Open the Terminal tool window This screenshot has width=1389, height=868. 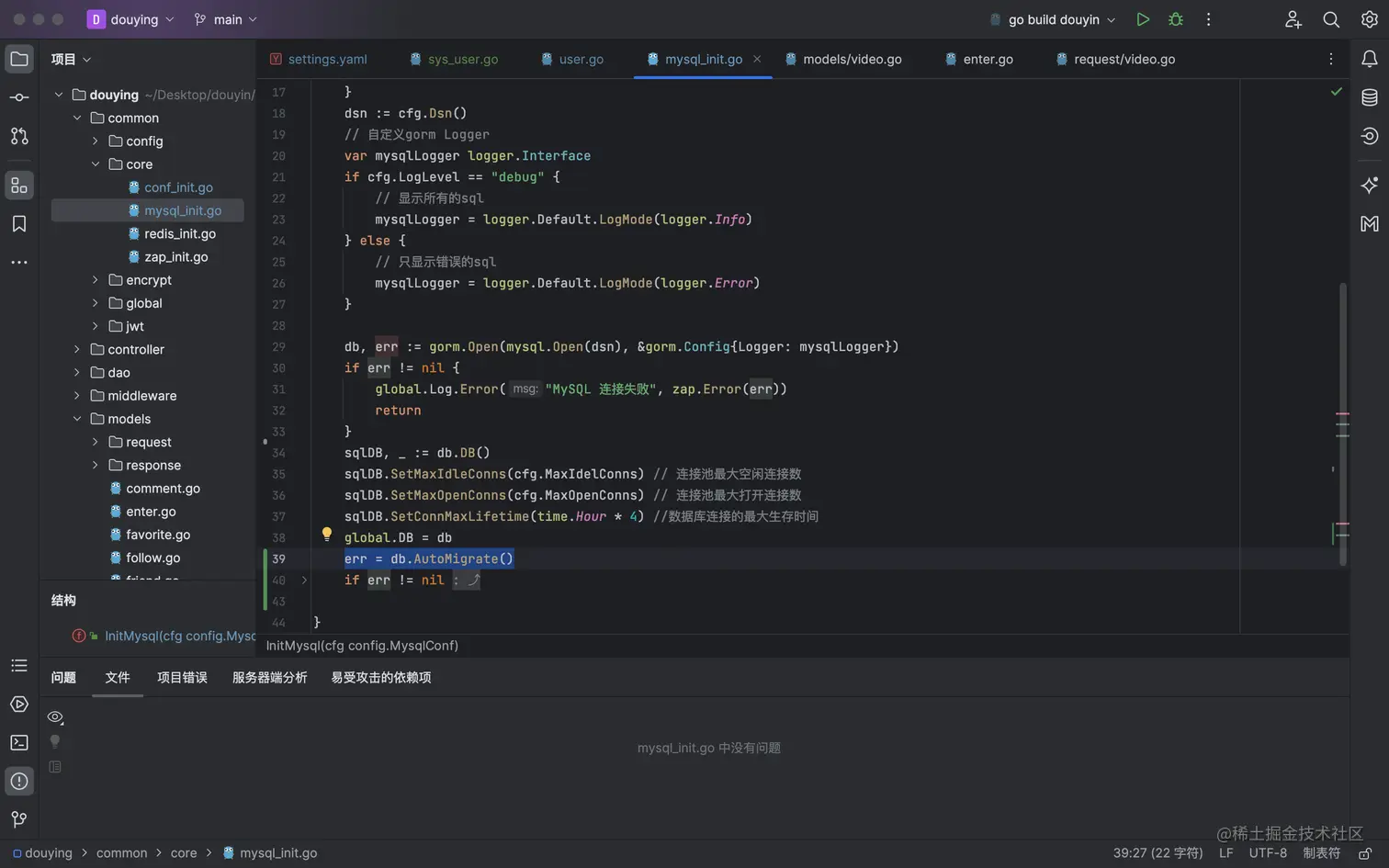tap(19, 742)
